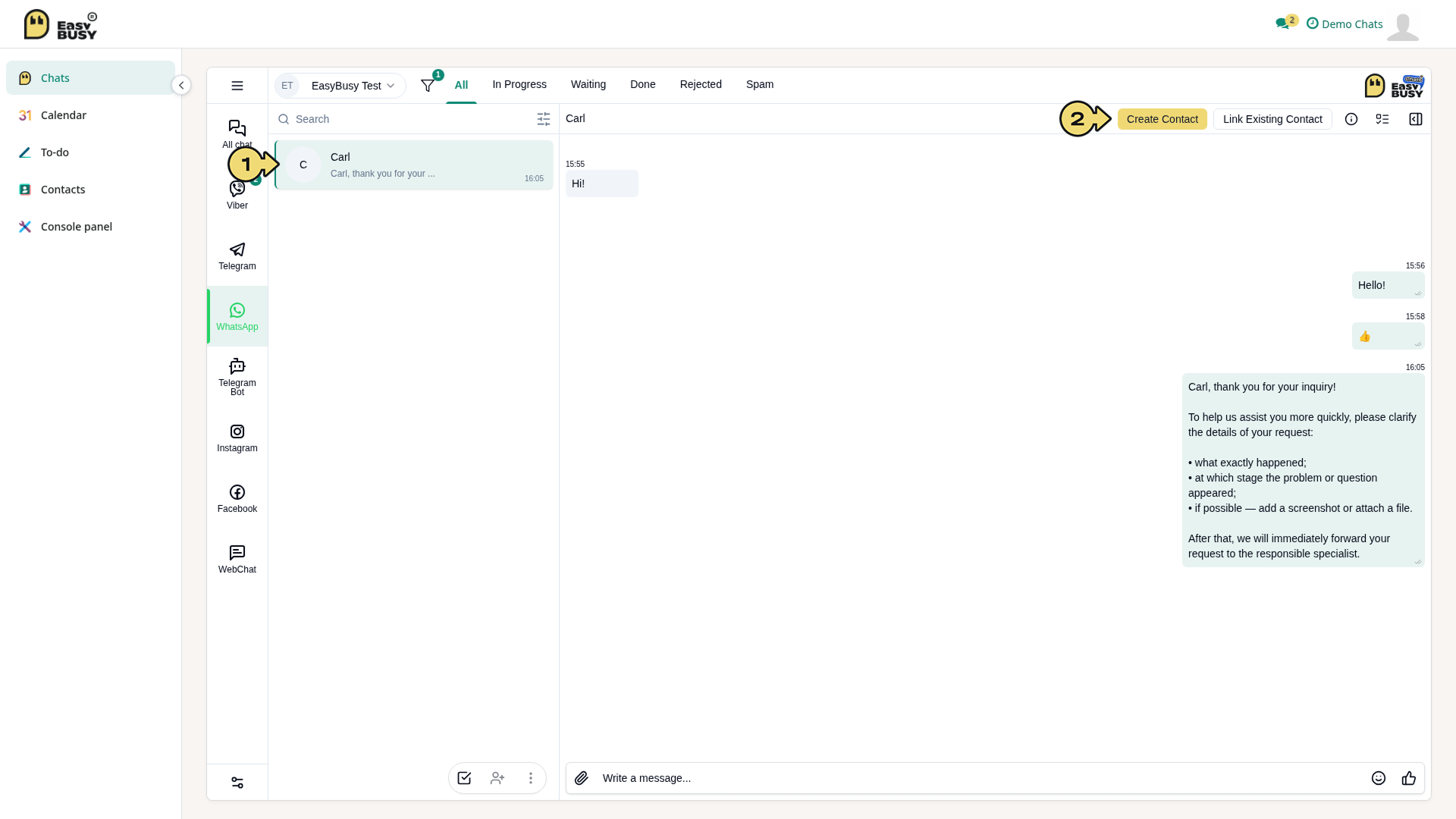Screen dimensions: 1456x819
Task: Open the WebChat channel
Action: [237, 559]
